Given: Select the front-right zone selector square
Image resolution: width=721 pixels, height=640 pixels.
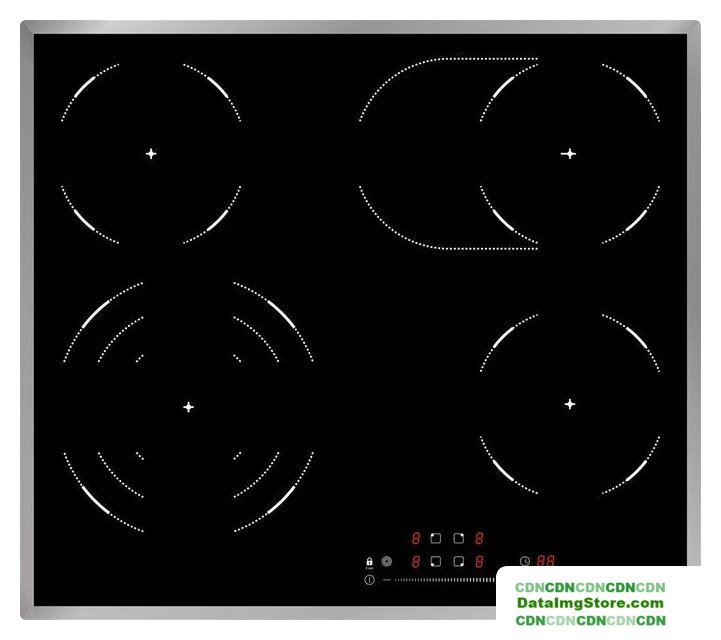Looking at the screenshot, I should click(x=458, y=562).
